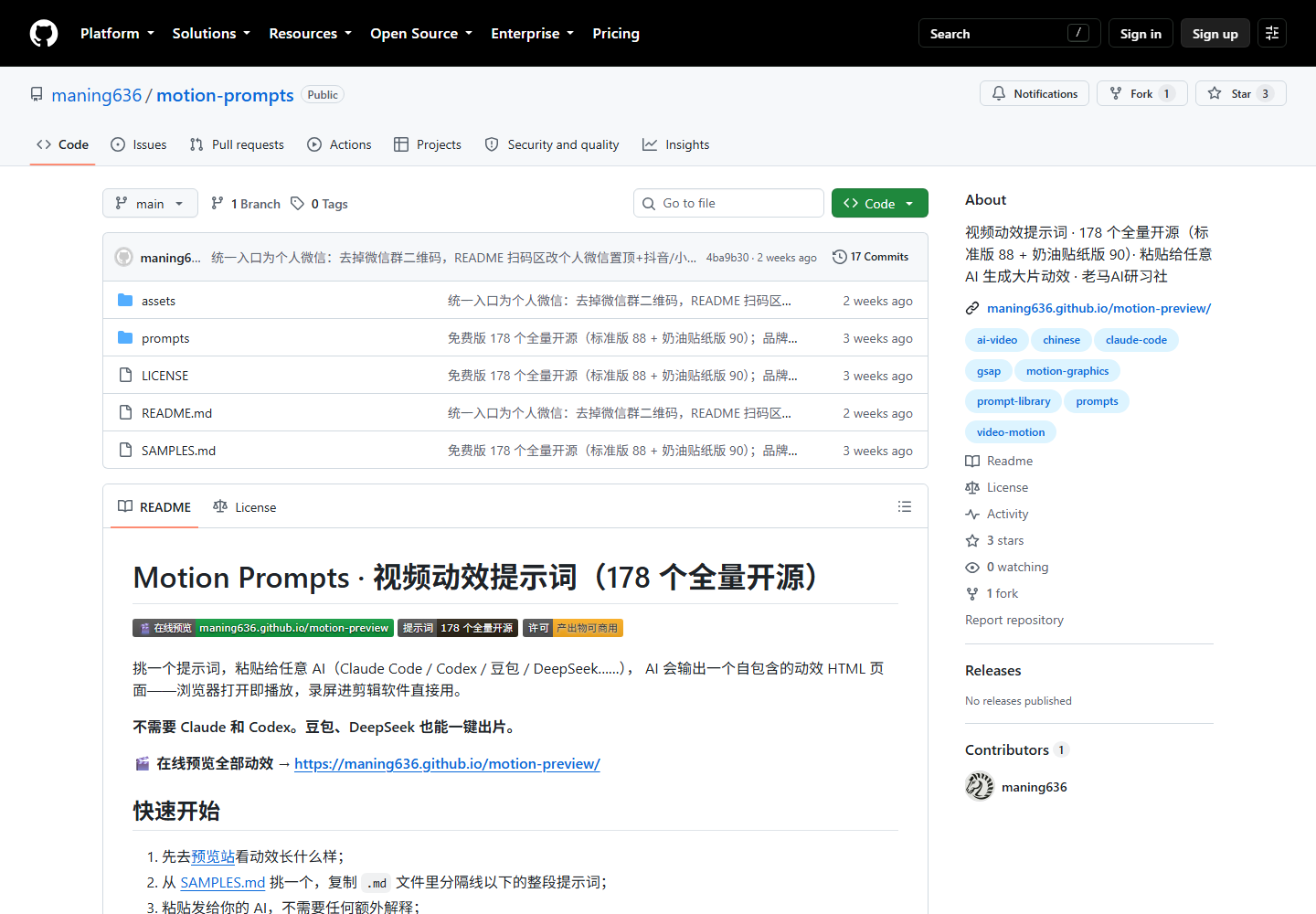Click the branch icon beside 1 Branch
Screen dimensions: 1316x914
pos(218,203)
